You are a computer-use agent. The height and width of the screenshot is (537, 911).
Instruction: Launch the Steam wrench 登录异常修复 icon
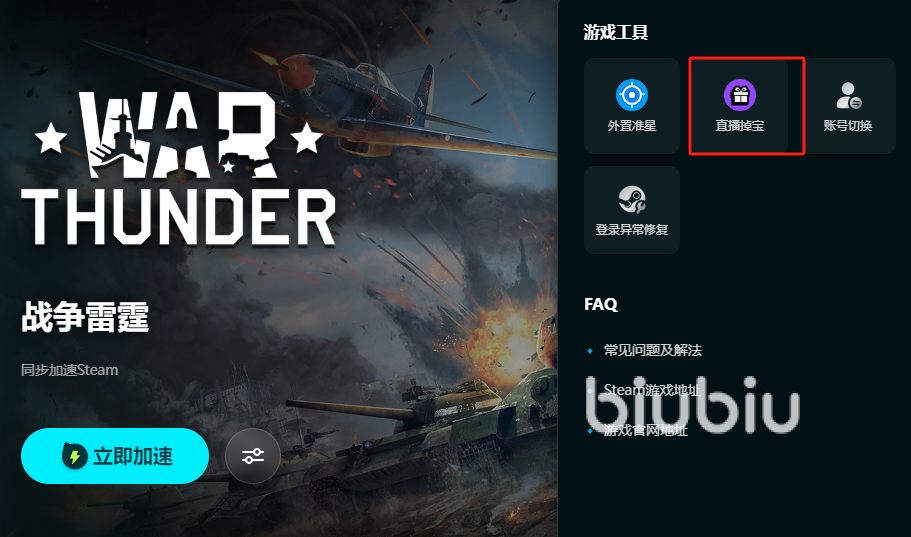tap(632, 199)
